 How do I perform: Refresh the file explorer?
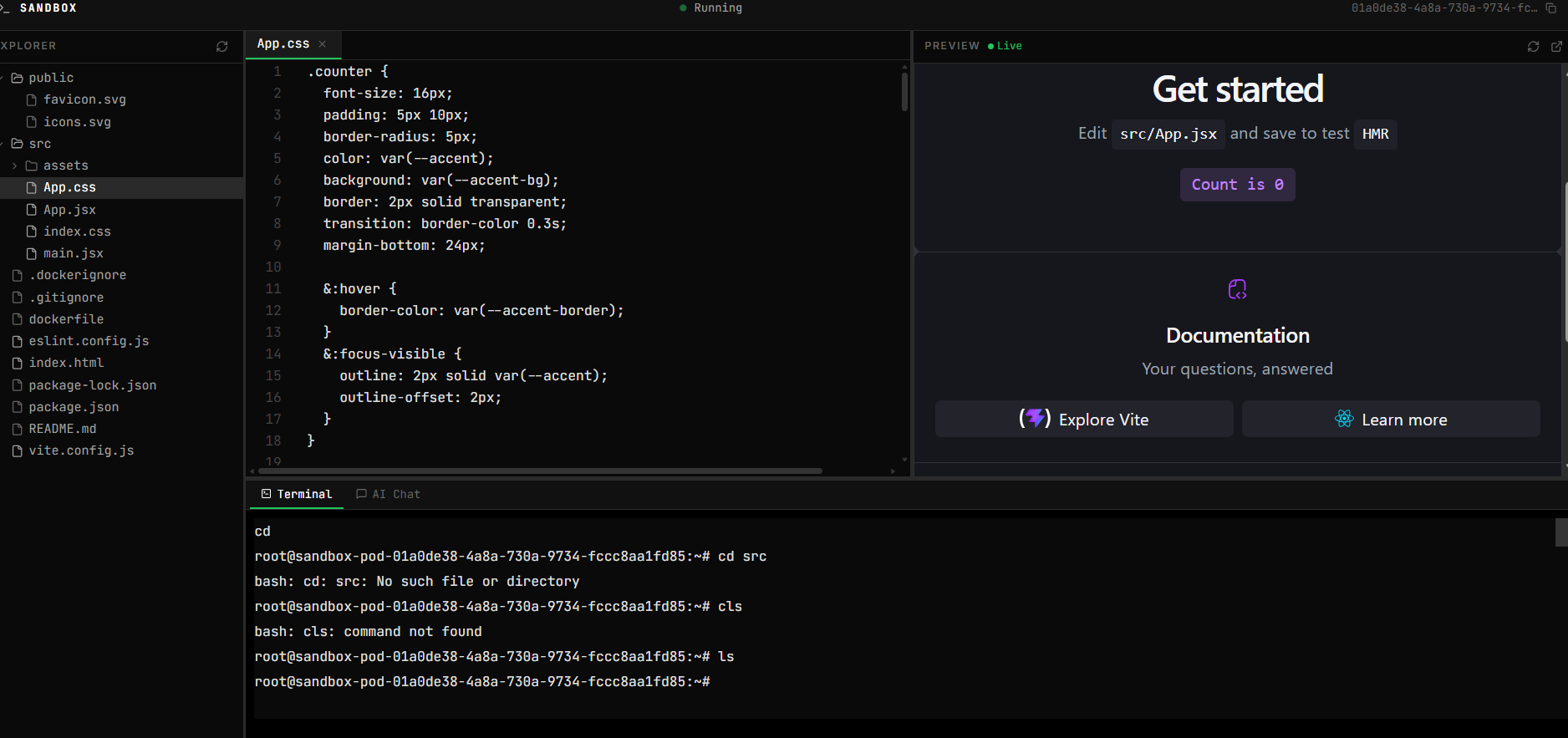(x=221, y=47)
